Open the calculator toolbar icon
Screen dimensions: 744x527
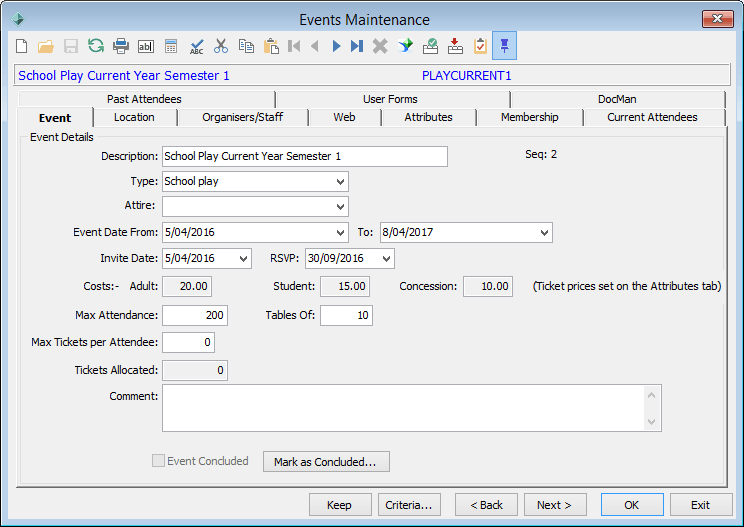(x=171, y=46)
